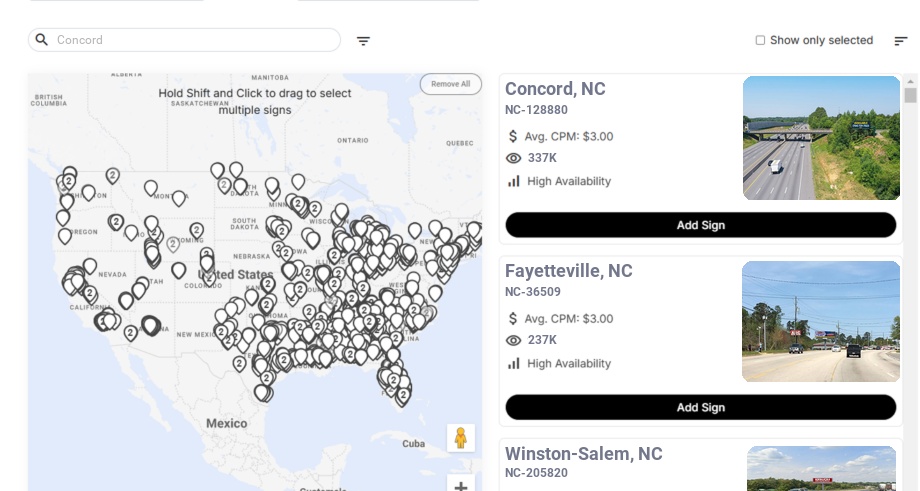The height and width of the screenshot is (491, 920).
Task: Zoom in on the map
Action: pyautogui.click(x=461, y=486)
